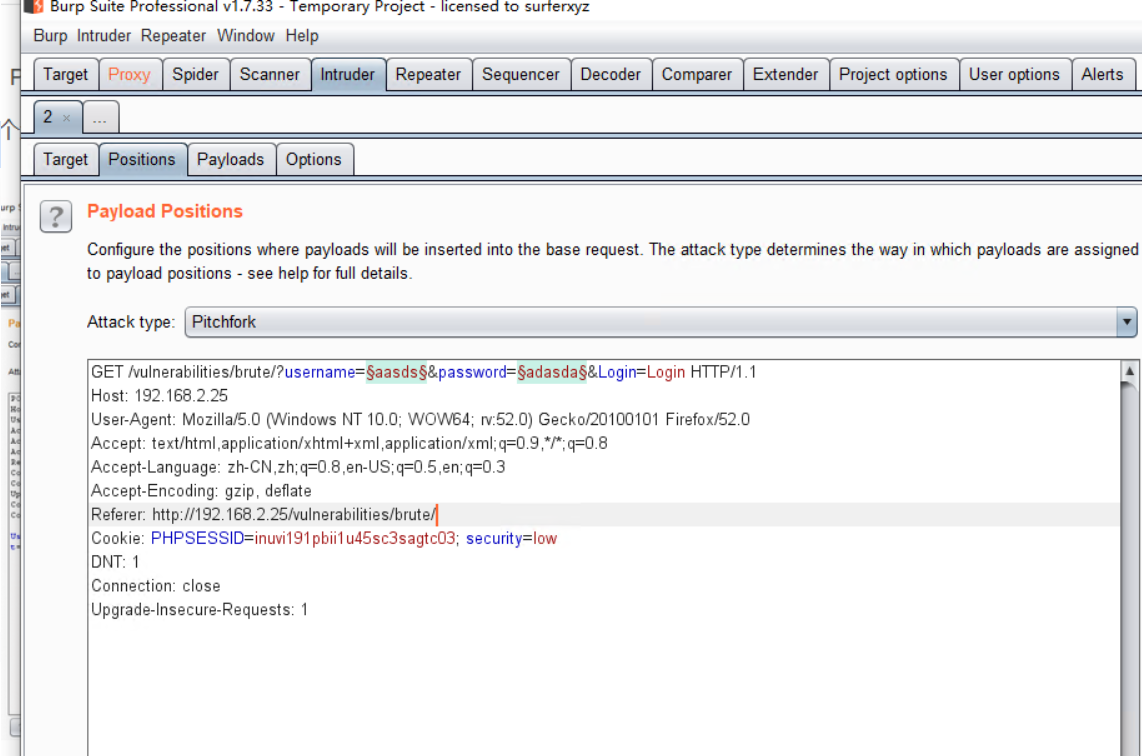Click the PHPSESSID cookie value in request
Screen dimensions: 1142x756
pyautogui.click(x=355, y=538)
